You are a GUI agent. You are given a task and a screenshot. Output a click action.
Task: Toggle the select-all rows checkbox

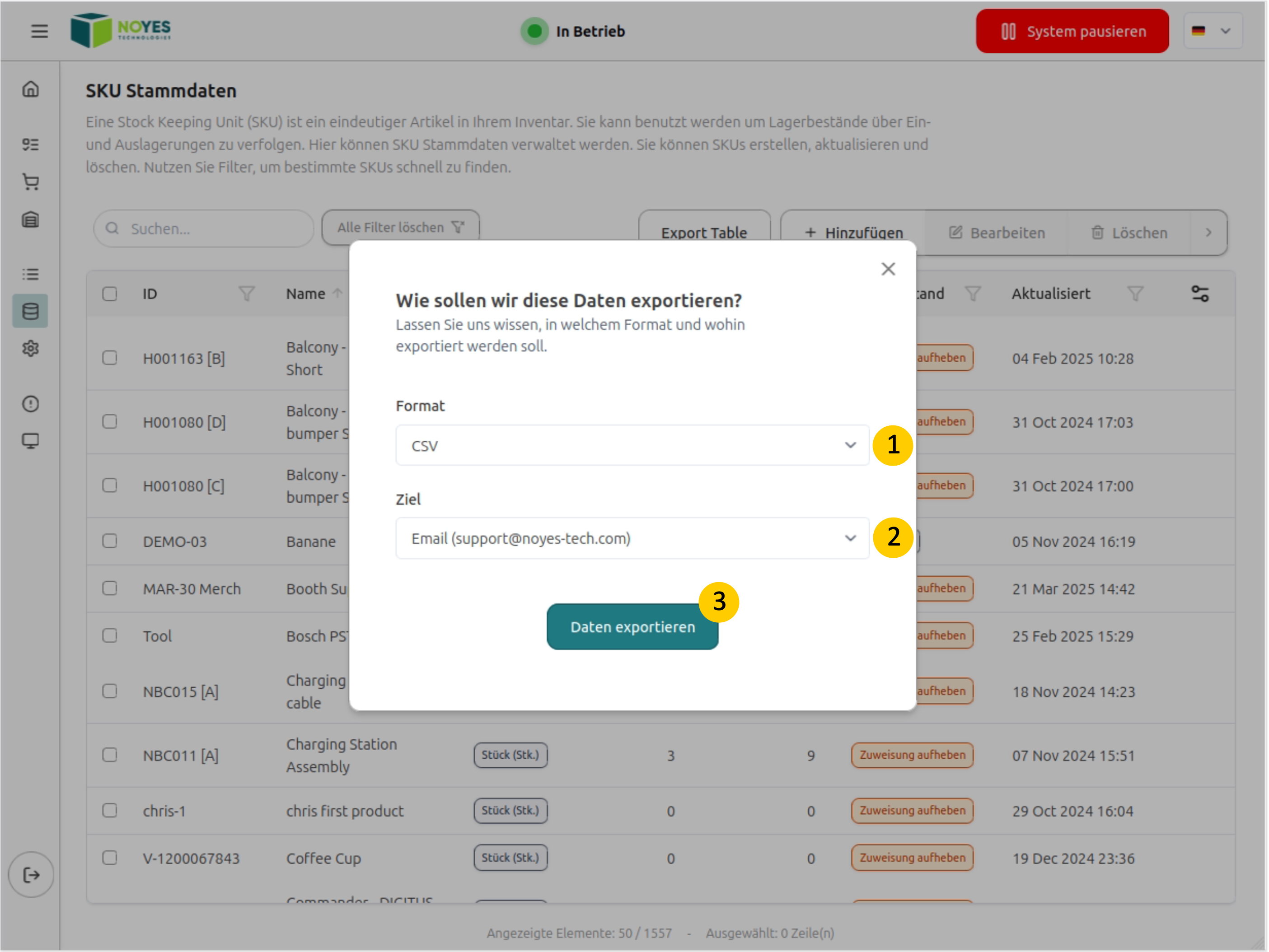click(110, 294)
